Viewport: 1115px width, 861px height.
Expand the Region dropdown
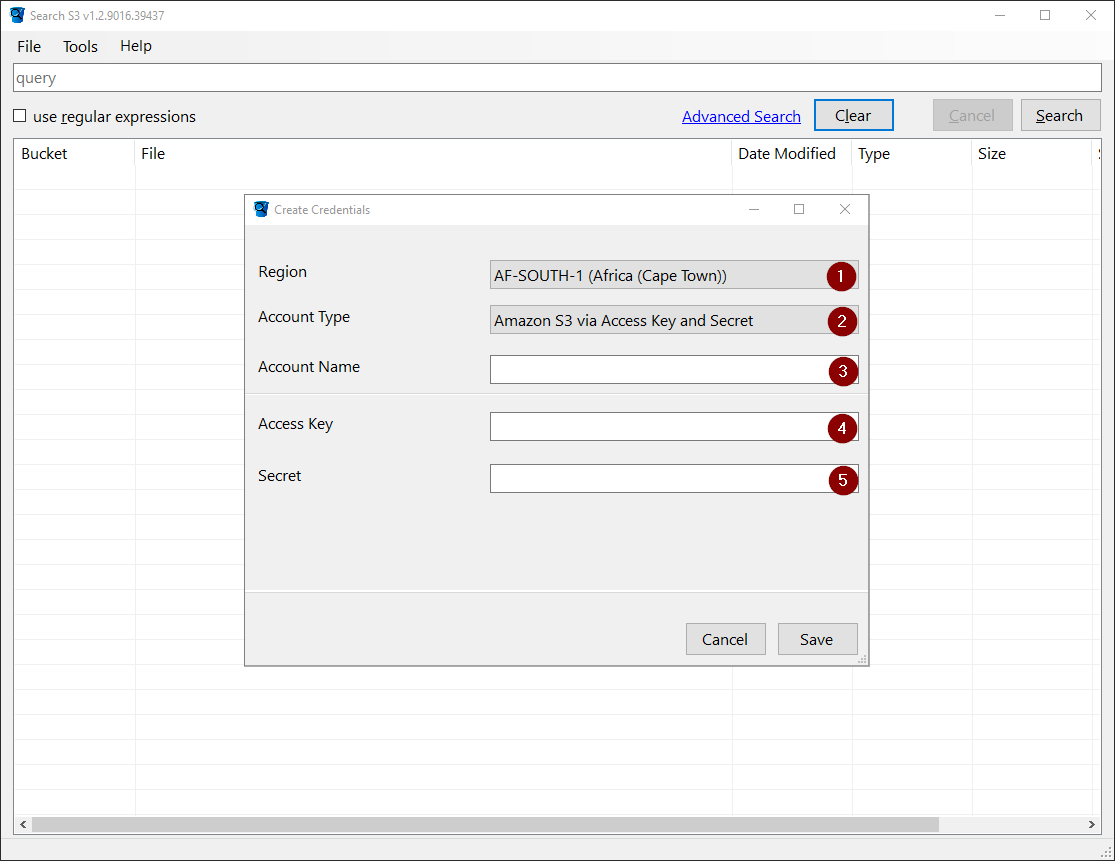coord(673,275)
